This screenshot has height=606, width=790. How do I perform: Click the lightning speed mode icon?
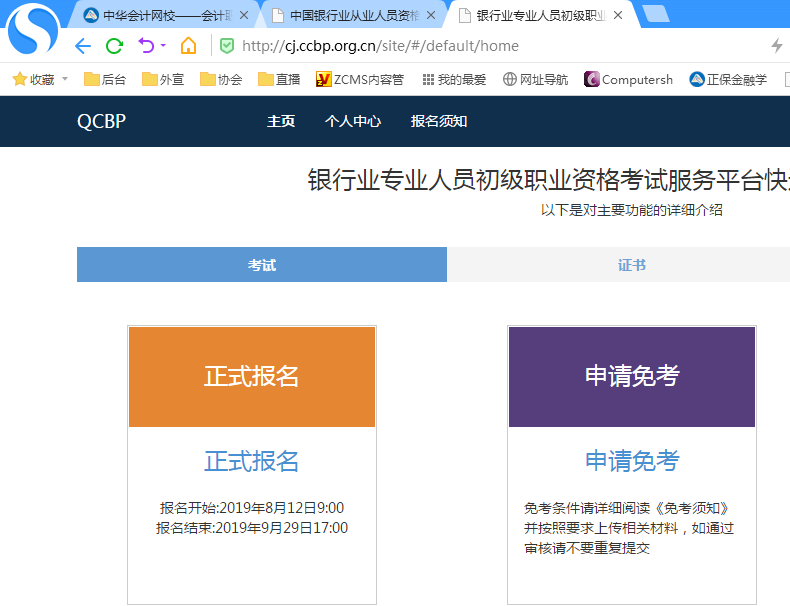[x=777, y=46]
